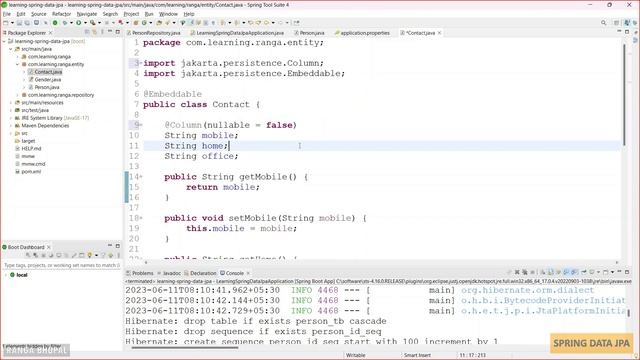
Task: Close the Contact.java editor tab
Action: pyautogui.click(x=440, y=33)
